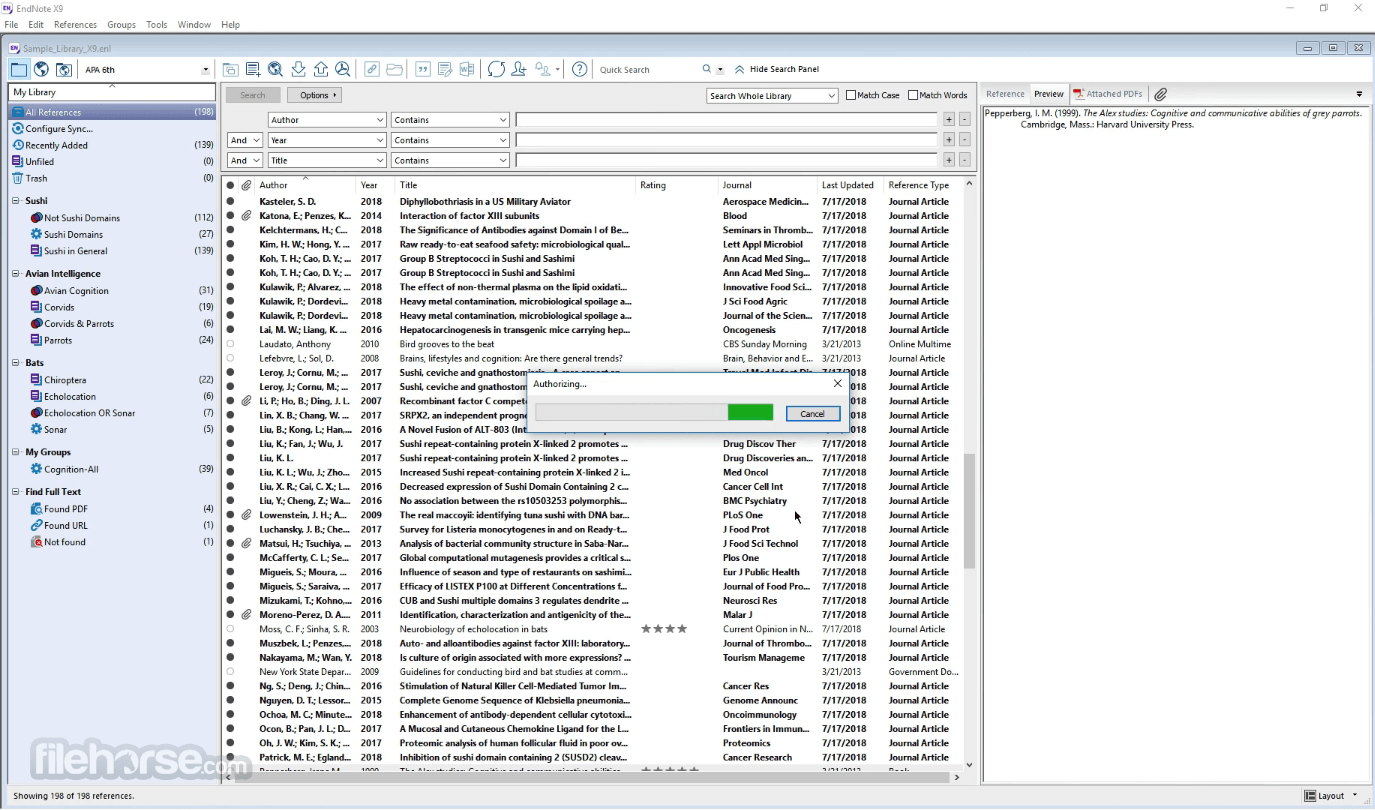
Task: Toggle read status dot for Lowenstein row
Action: (230, 515)
